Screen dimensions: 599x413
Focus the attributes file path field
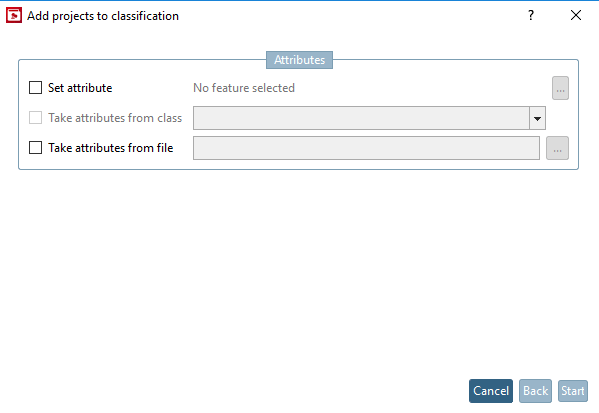366,148
